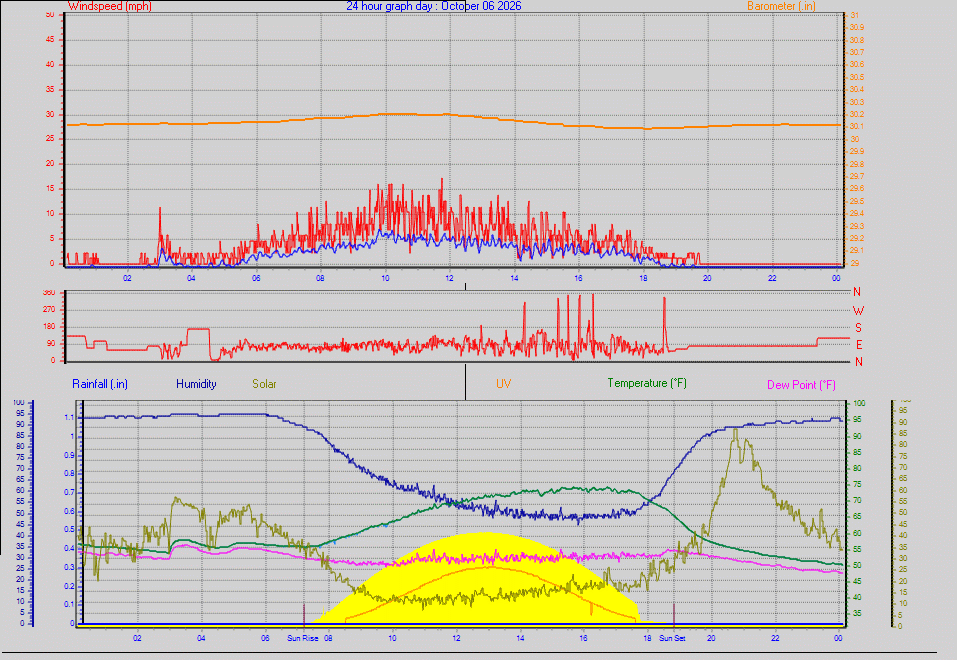The width and height of the screenshot is (957, 660).
Task: Click the 'Dew Point (°F)' legend label
Action: point(801,385)
